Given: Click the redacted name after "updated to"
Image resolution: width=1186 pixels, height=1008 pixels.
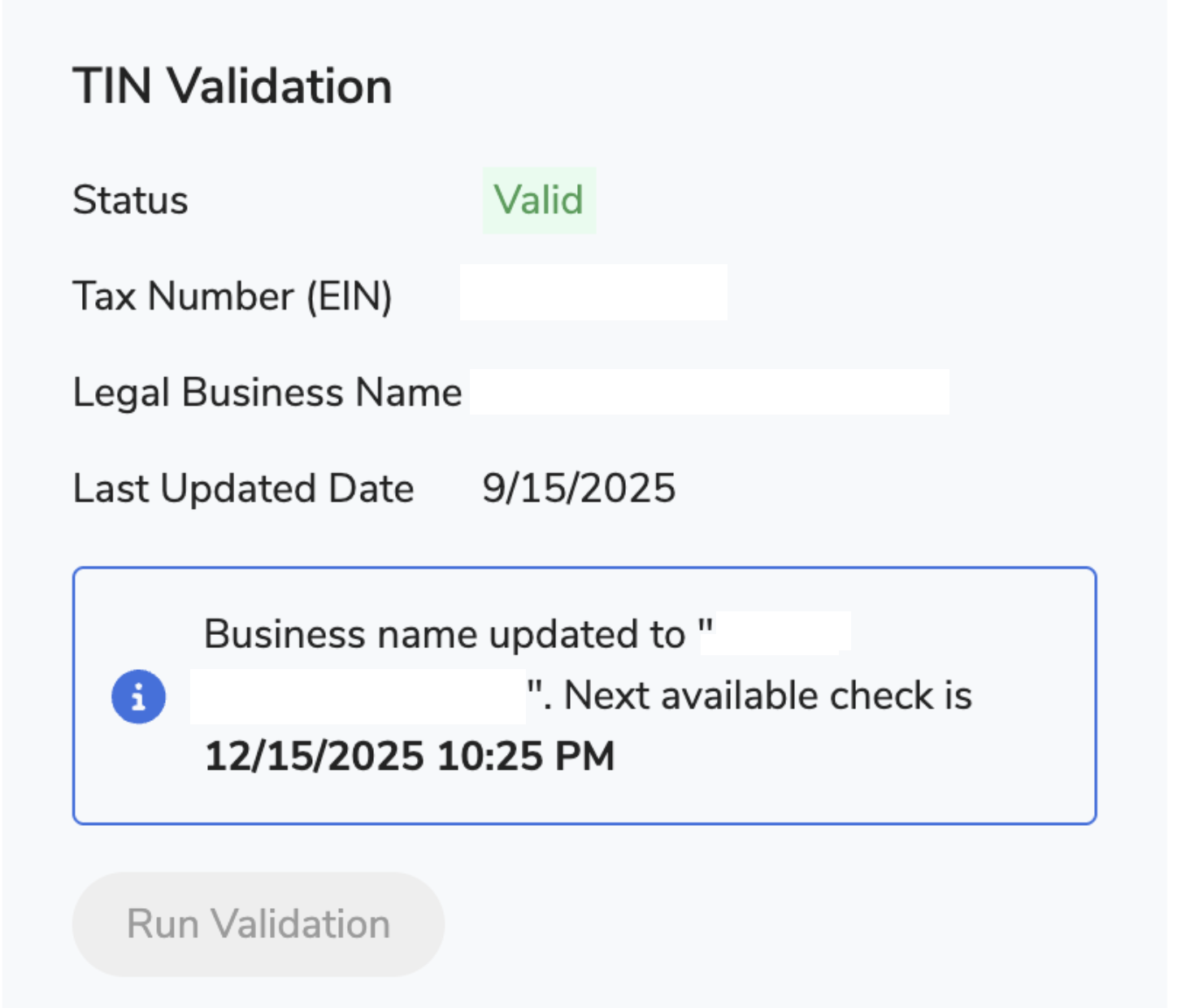Looking at the screenshot, I should point(783,632).
